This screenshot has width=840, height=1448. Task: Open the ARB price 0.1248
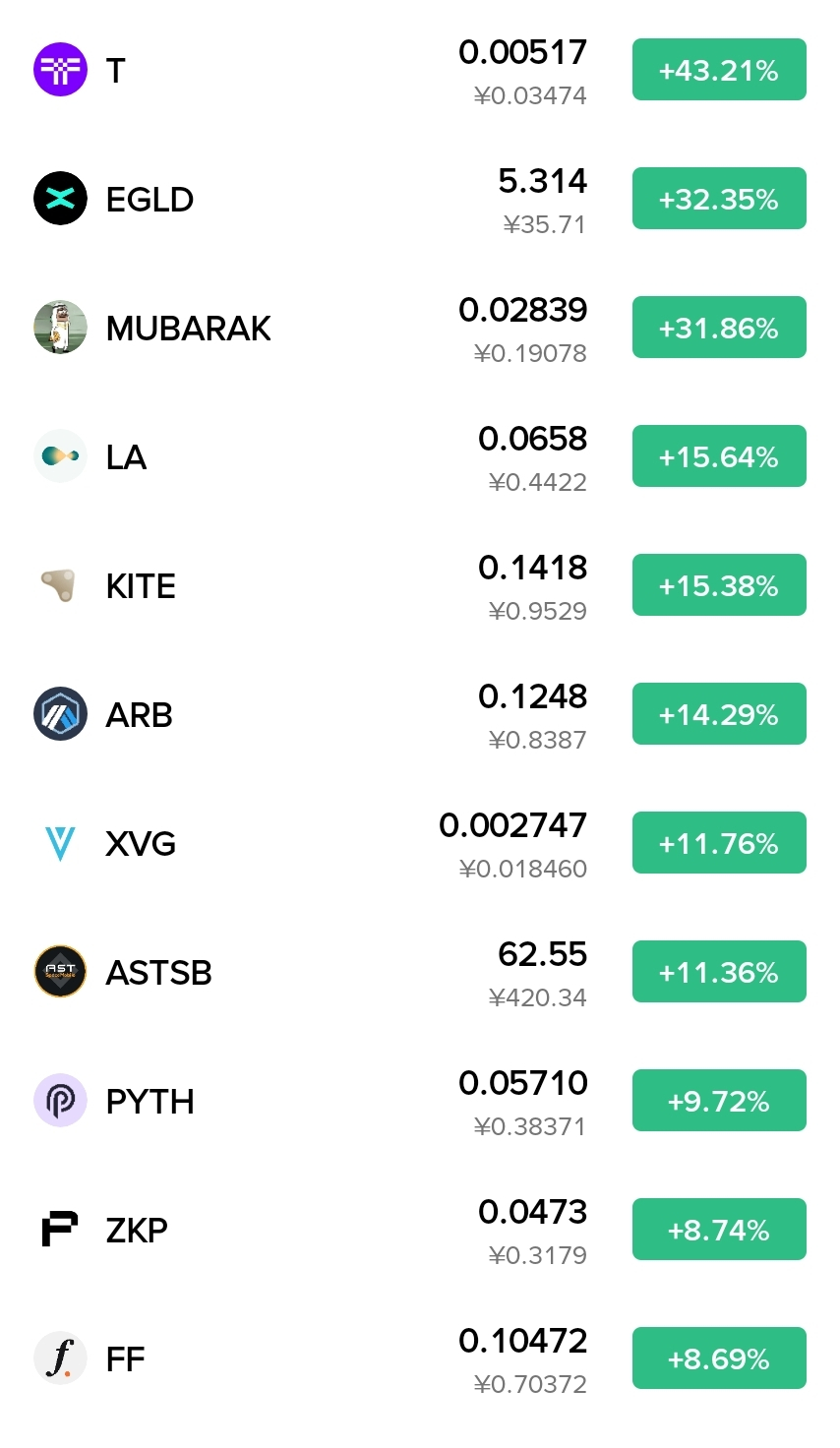click(532, 696)
